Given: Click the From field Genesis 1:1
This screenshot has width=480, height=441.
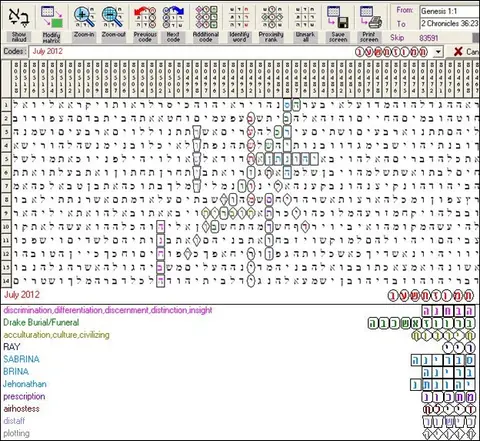Looking at the screenshot, I should tap(449, 11).
